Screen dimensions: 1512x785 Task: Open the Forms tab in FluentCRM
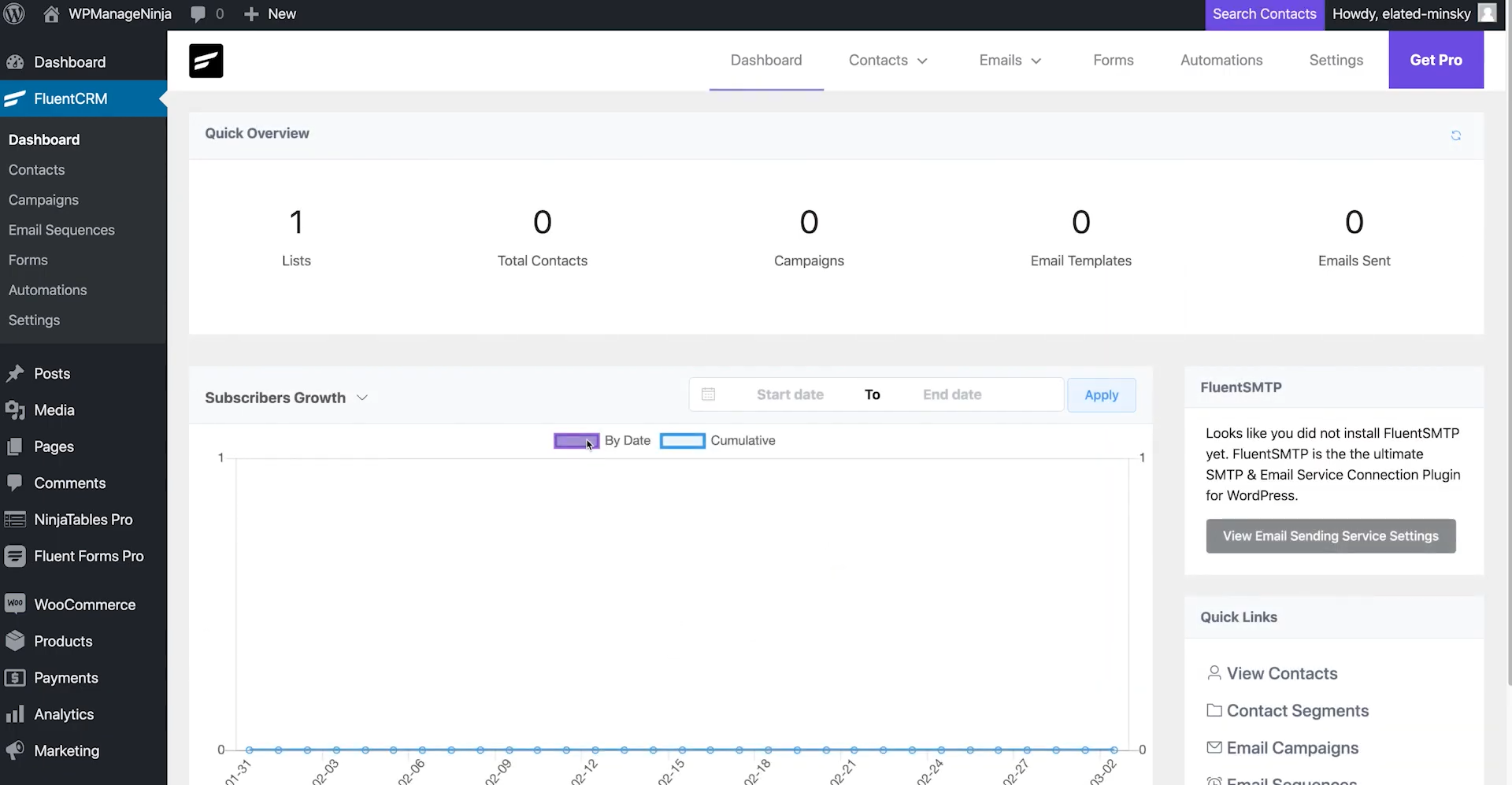tap(1114, 60)
